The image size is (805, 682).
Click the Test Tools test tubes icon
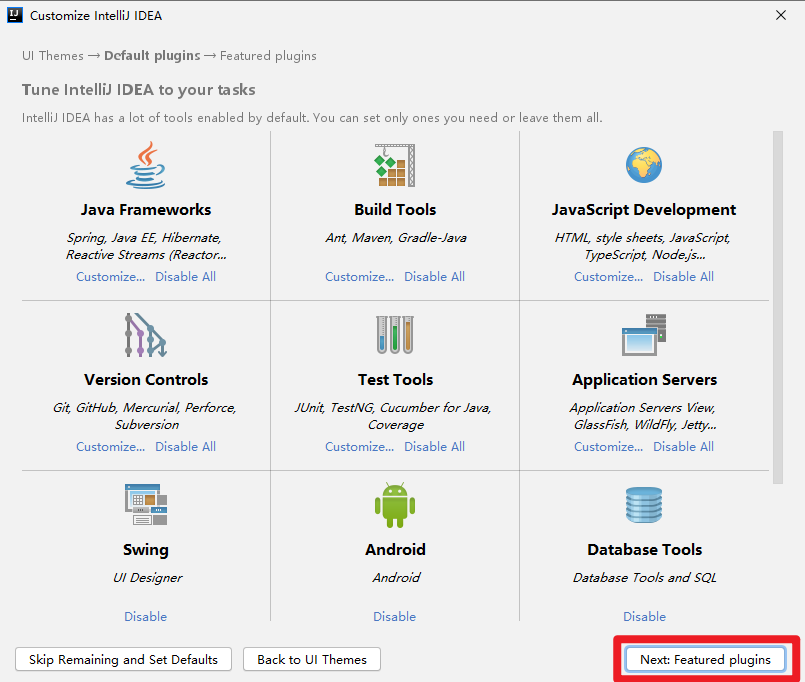coord(395,335)
